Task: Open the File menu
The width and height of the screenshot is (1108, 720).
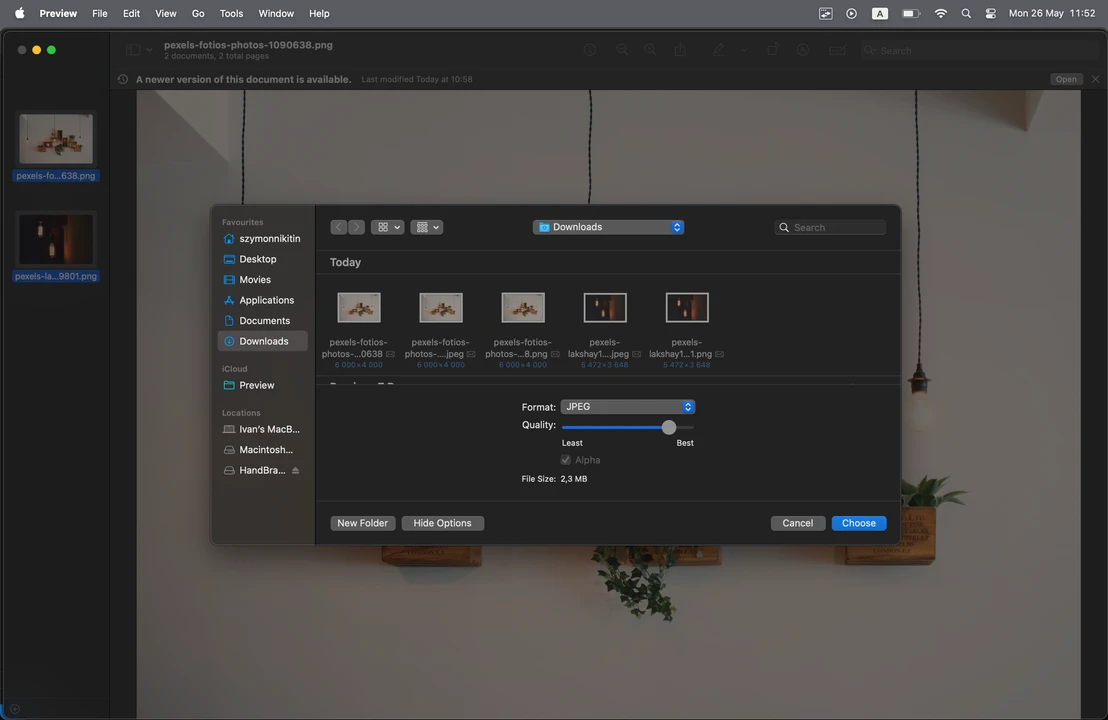Action: (100, 13)
